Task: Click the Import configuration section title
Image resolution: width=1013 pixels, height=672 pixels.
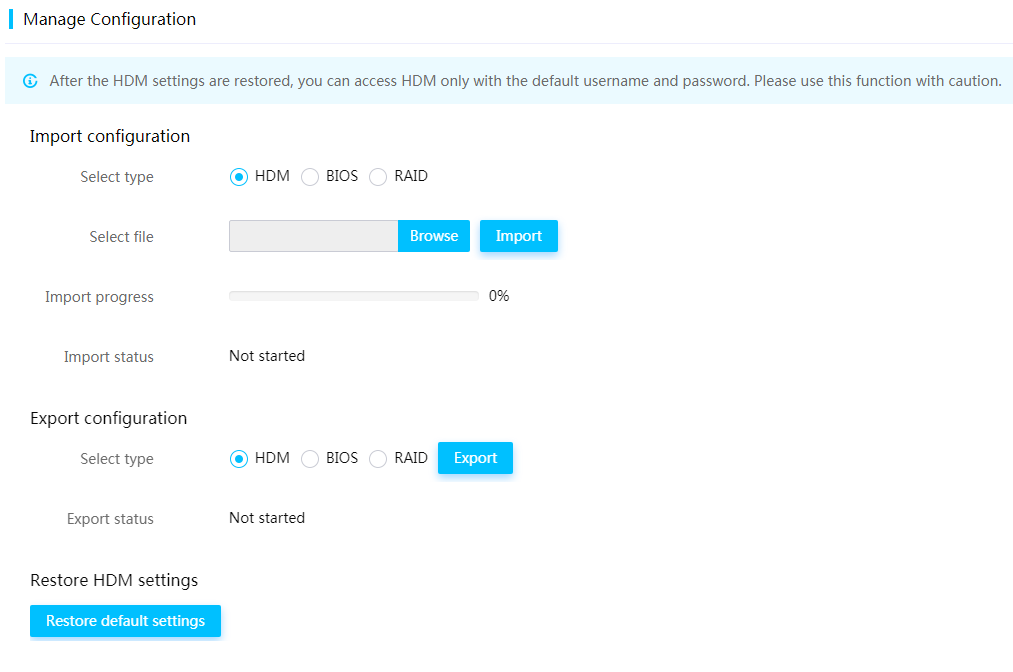Action: (x=110, y=136)
